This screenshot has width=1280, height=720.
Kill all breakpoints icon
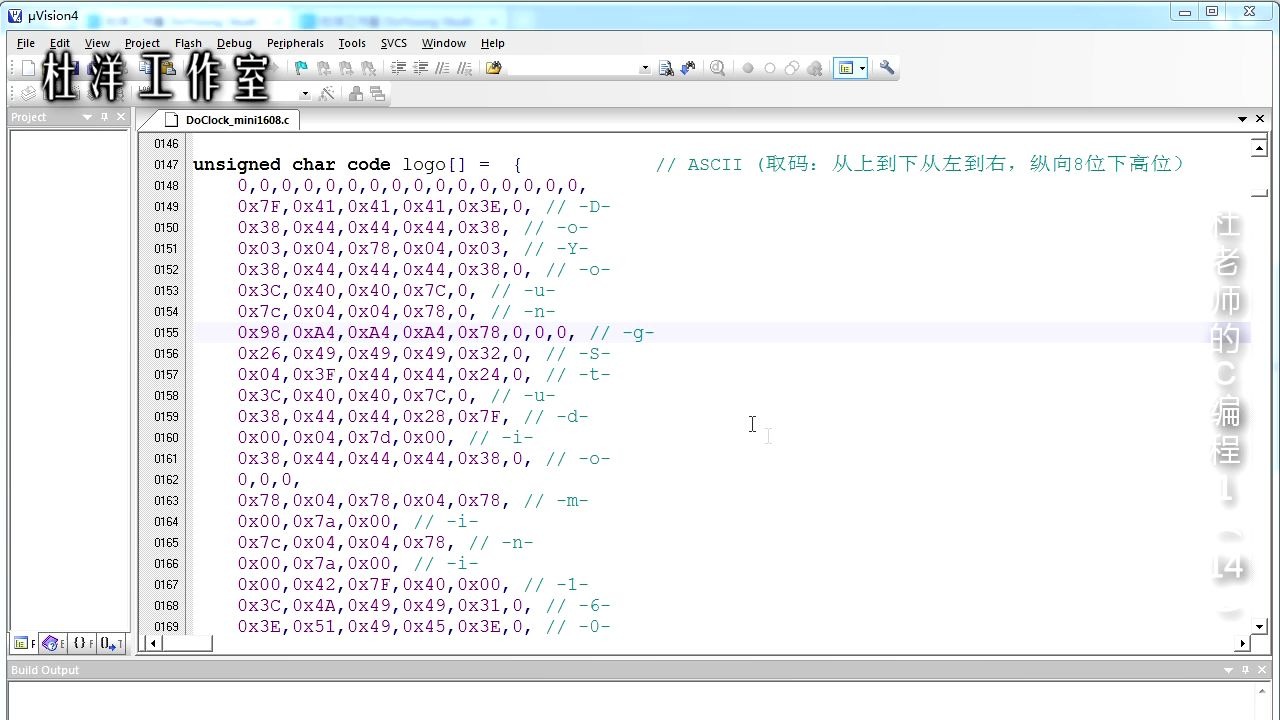(815, 68)
